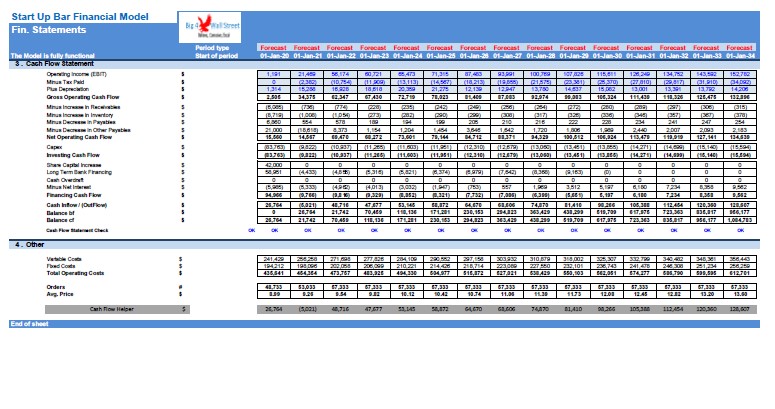The height and width of the screenshot is (409, 775).
Task: Select the Variable Costs cell 241,429
Action: point(274,259)
